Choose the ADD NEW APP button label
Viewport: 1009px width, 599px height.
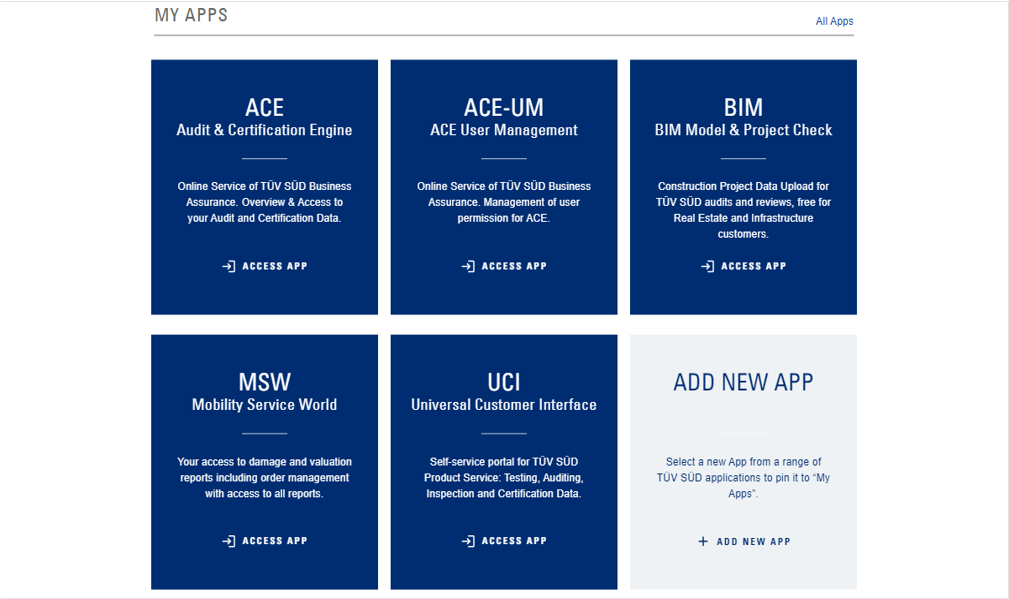coord(754,542)
